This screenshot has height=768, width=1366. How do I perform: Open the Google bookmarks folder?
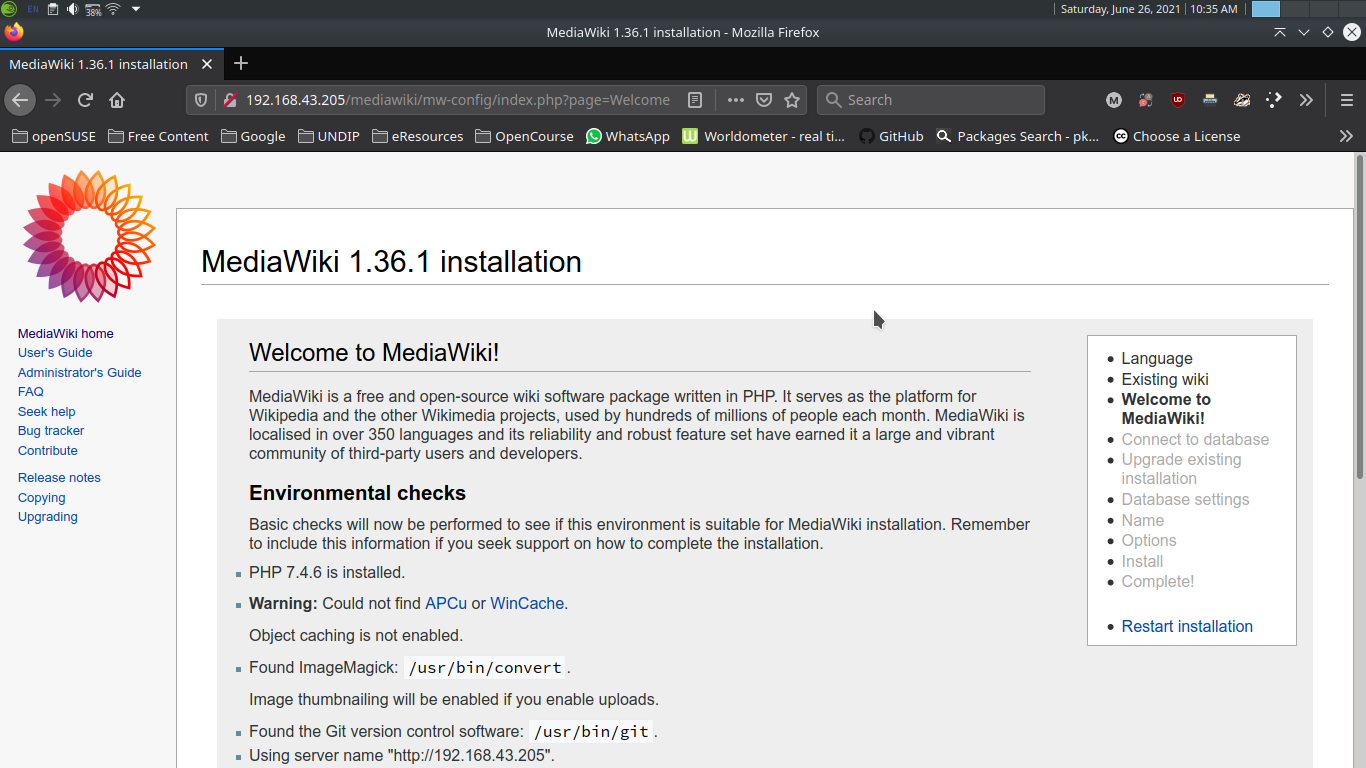point(254,136)
